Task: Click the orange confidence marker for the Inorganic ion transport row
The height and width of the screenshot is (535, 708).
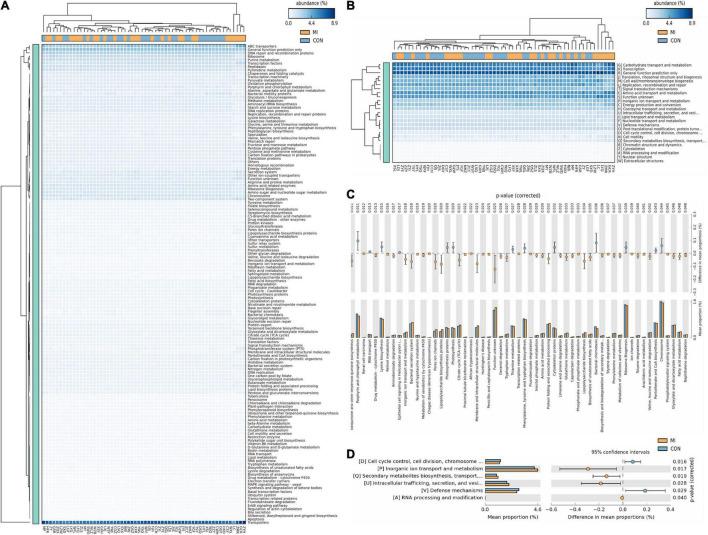Action: [x=588, y=469]
